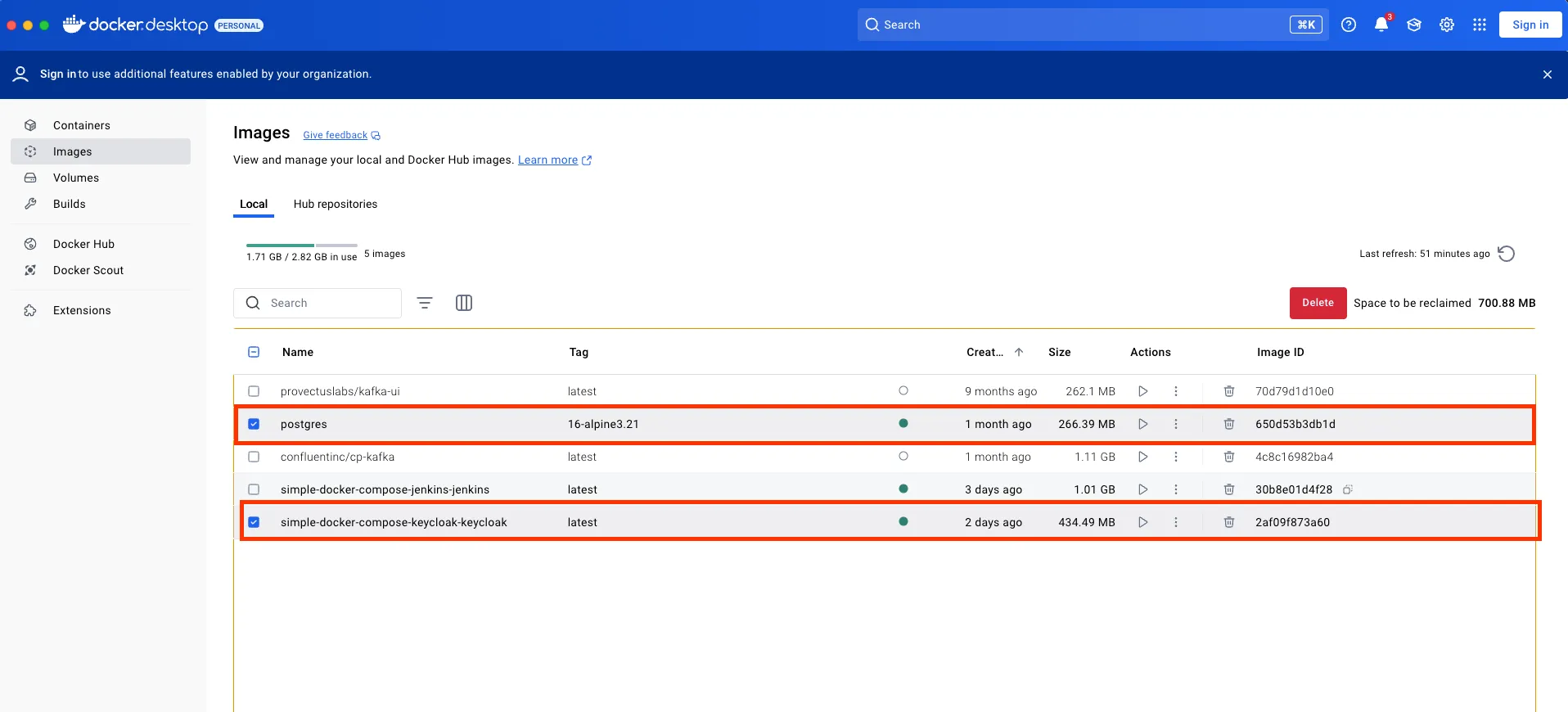Run the confluentinc/cp-kafka image
Image resolution: width=1568 pixels, height=712 pixels.
coord(1143,457)
